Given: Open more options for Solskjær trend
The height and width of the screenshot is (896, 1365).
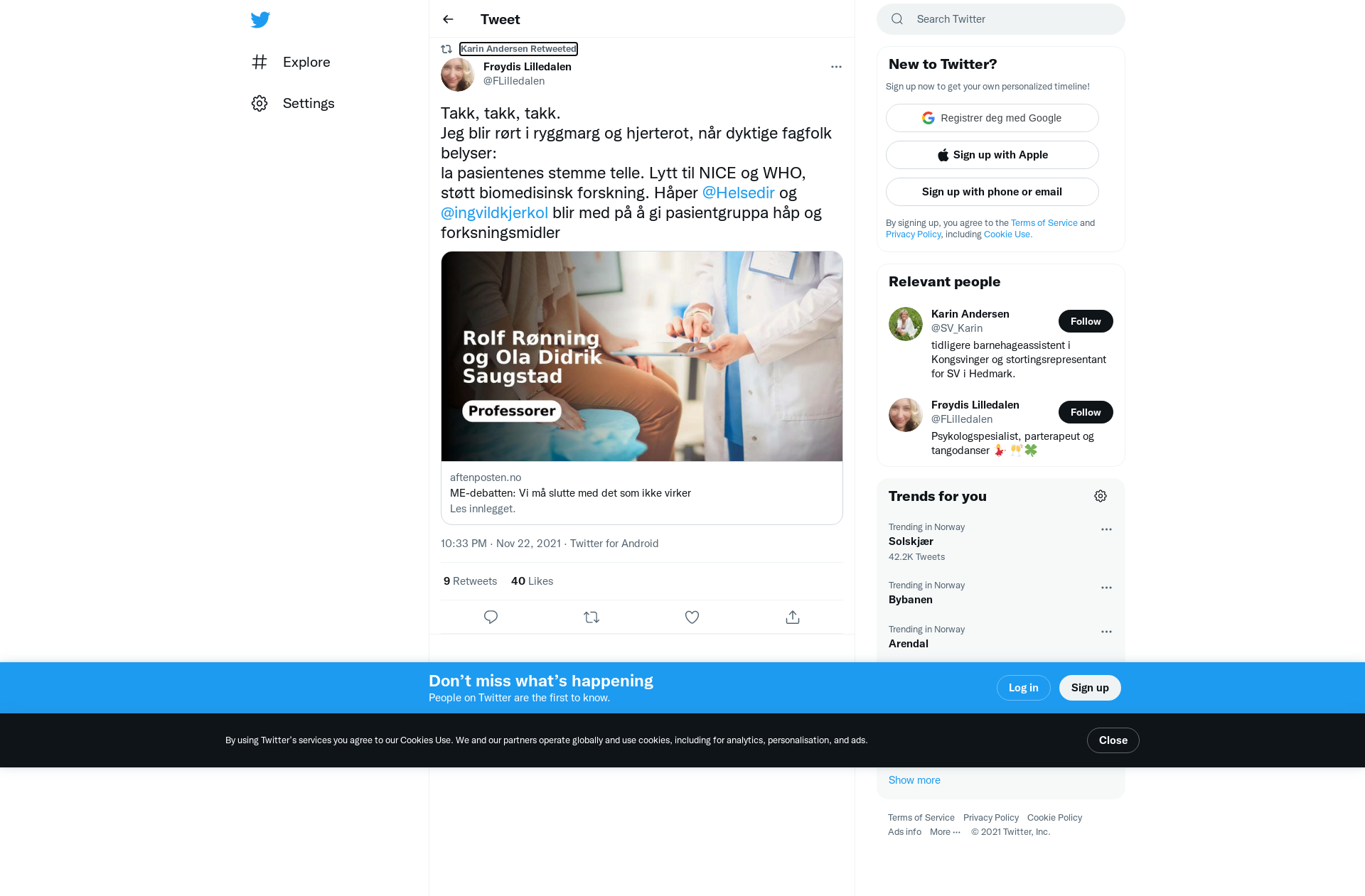Looking at the screenshot, I should pos(1106,529).
